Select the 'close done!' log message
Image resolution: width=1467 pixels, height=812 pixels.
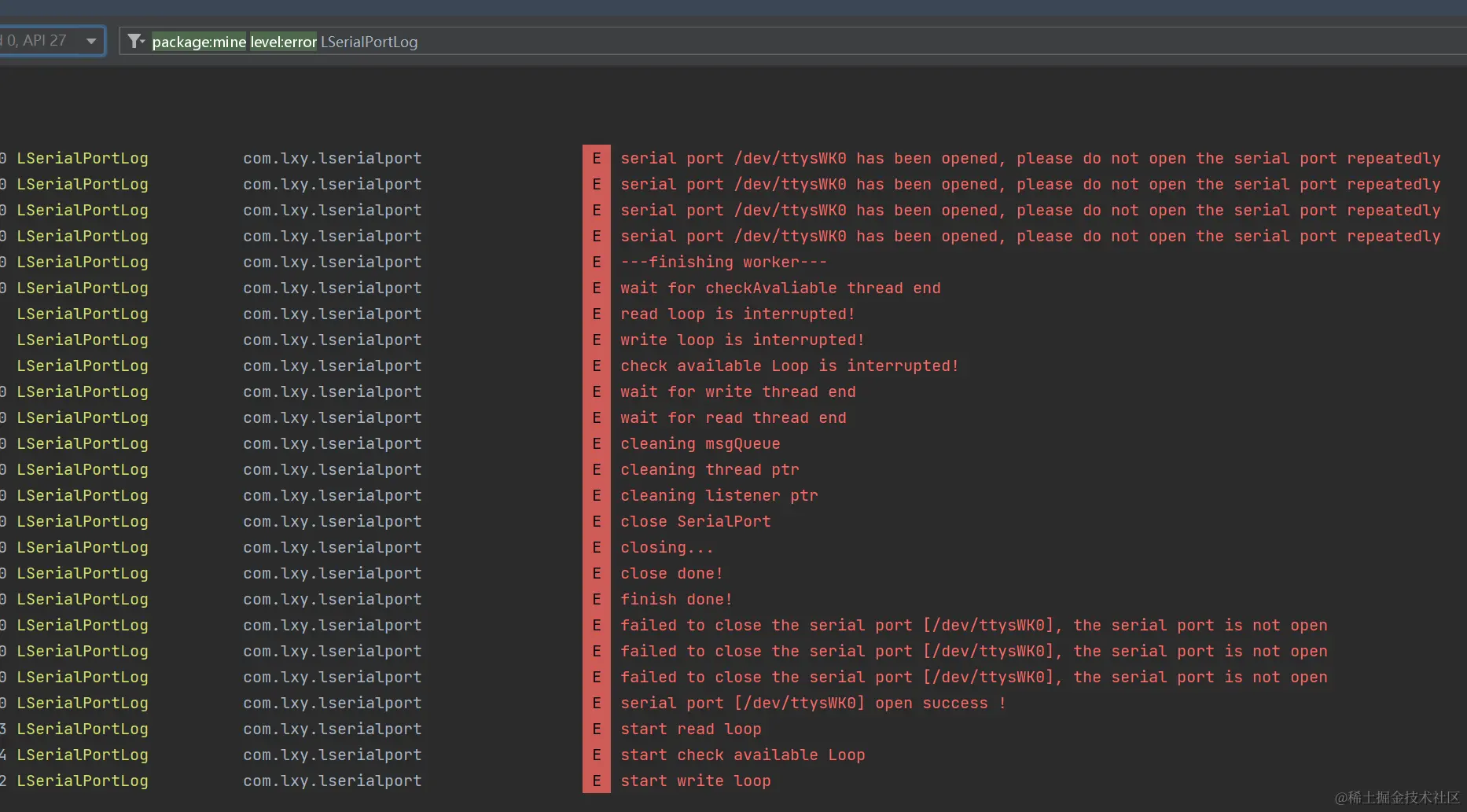tap(671, 573)
